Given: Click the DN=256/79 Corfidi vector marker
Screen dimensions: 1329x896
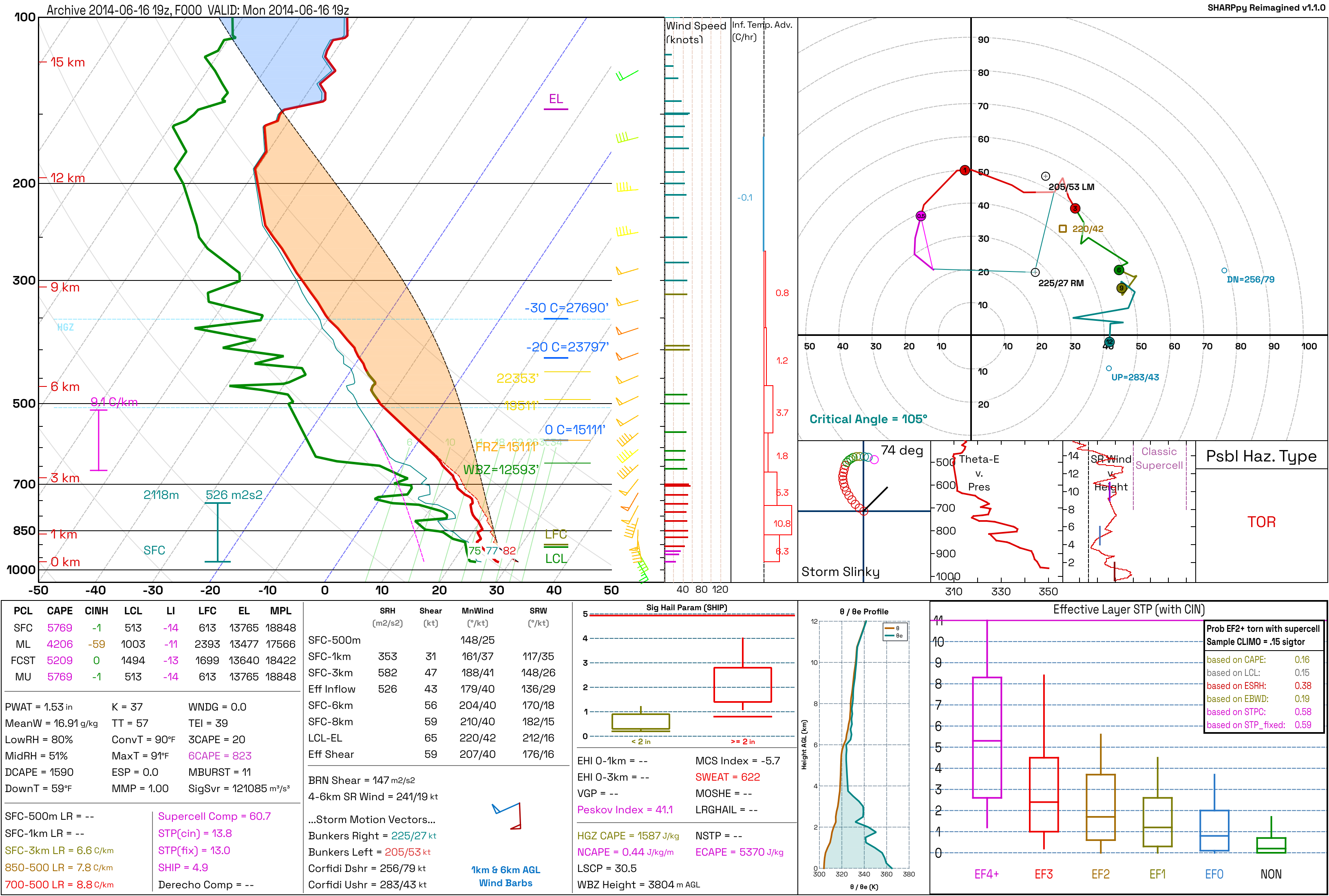Looking at the screenshot, I should coord(1224,270).
